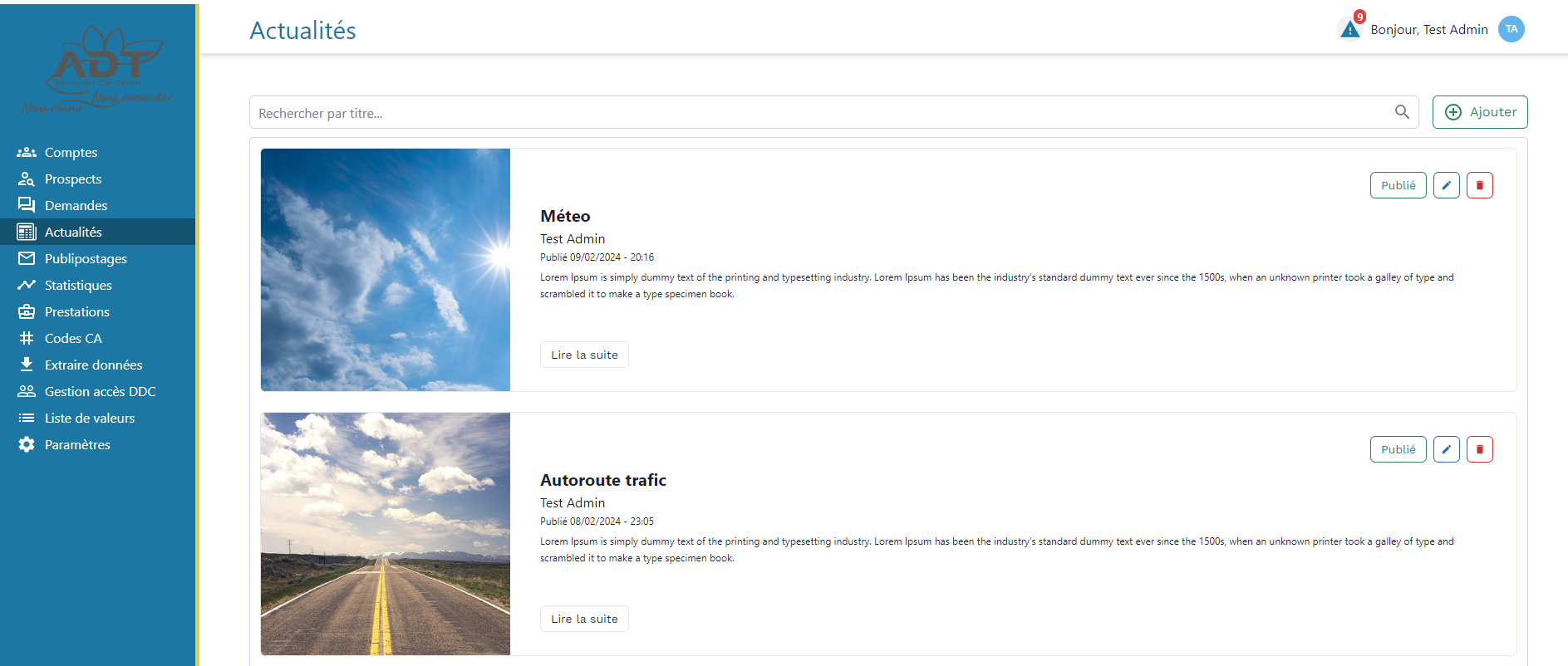Go to Gestion accès DDC
The width and height of the screenshot is (1568, 666).
coord(97,391)
